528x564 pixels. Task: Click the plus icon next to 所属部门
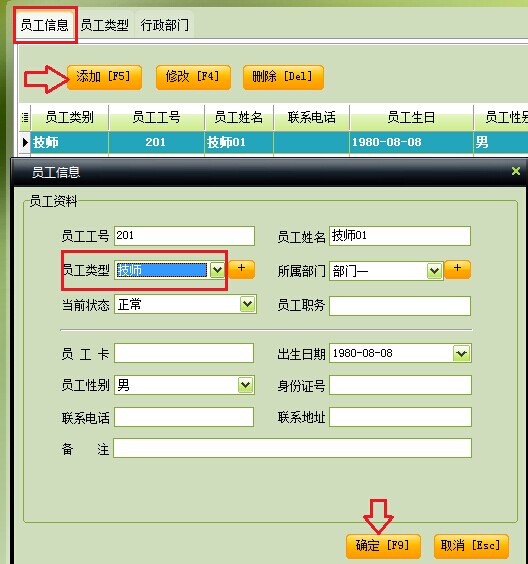[457, 269]
